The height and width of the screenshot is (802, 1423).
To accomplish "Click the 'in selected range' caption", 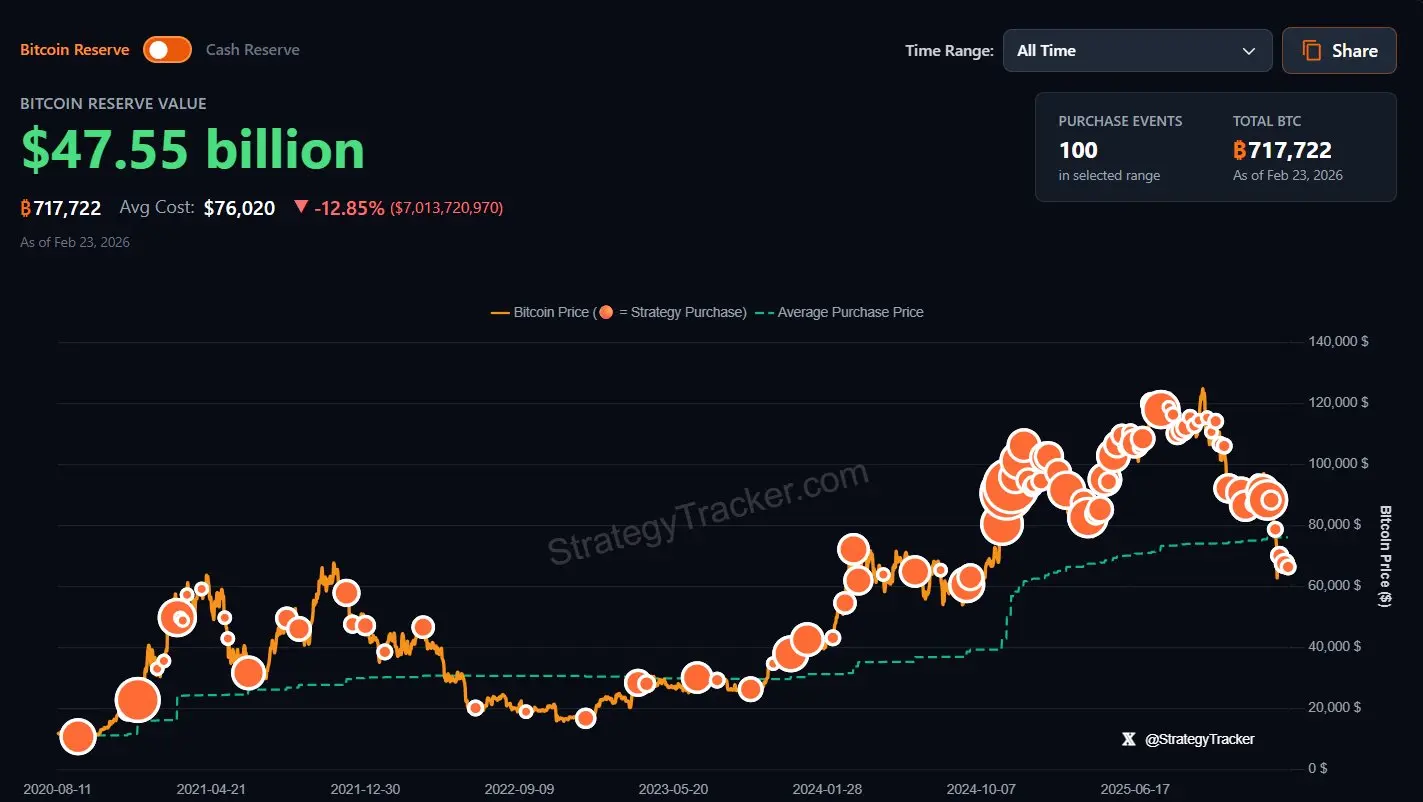I will (x=1110, y=176).
